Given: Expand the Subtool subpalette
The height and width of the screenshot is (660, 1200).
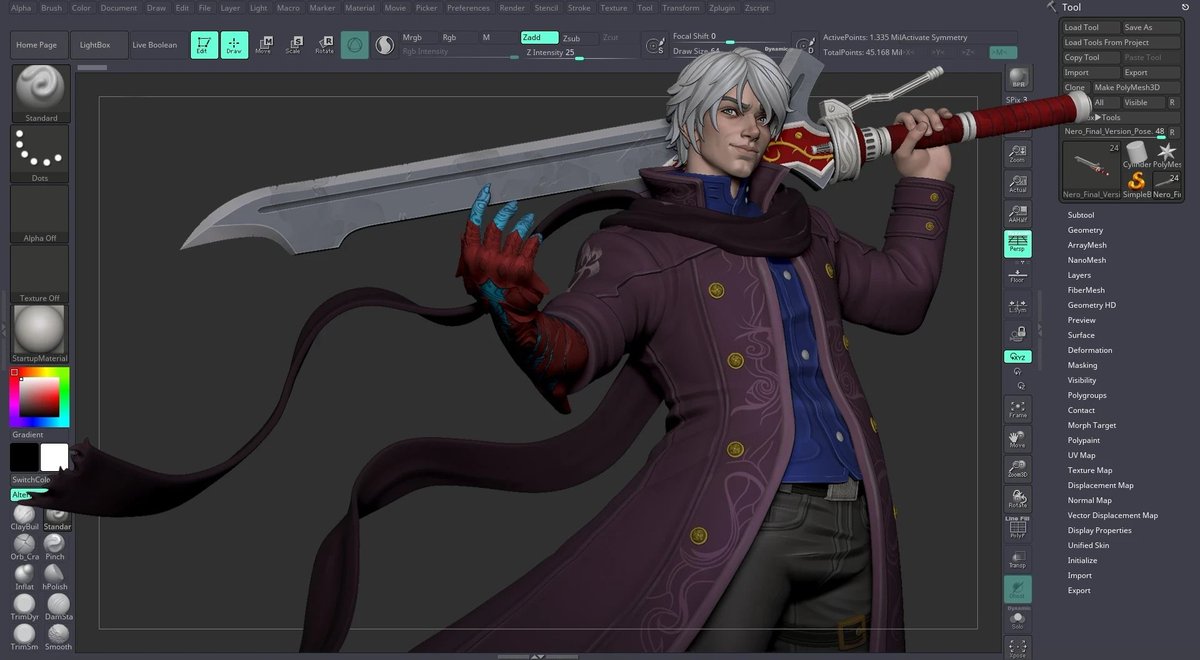Looking at the screenshot, I should pyautogui.click(x=1081, y=215).
